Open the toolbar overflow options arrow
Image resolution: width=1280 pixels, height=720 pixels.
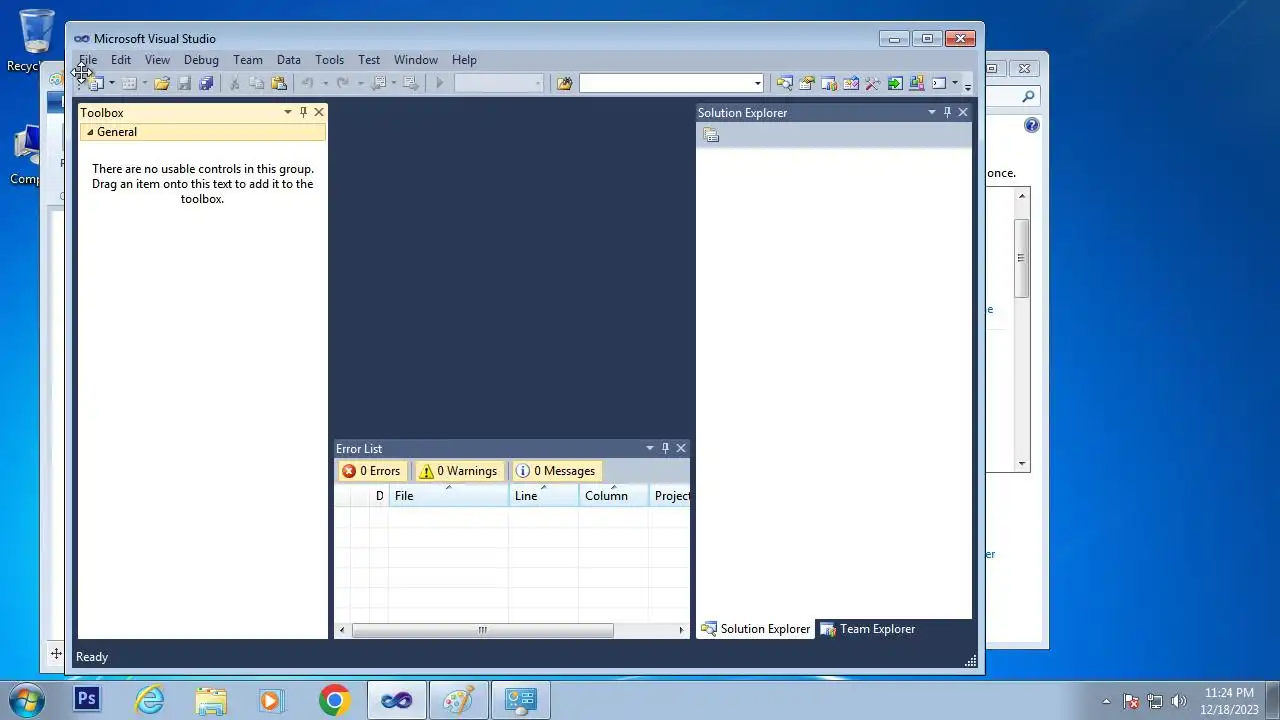(x=967, y=86)
